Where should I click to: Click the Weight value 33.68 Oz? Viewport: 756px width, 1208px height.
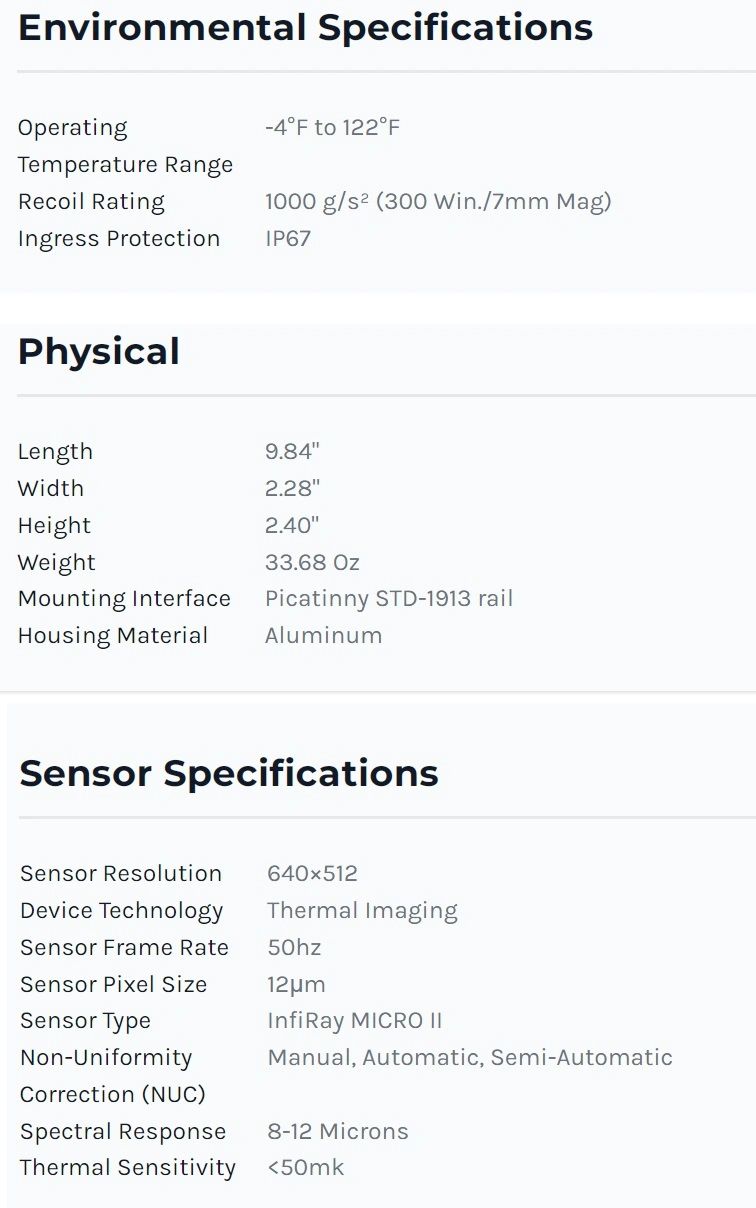[x=312, y=562]
